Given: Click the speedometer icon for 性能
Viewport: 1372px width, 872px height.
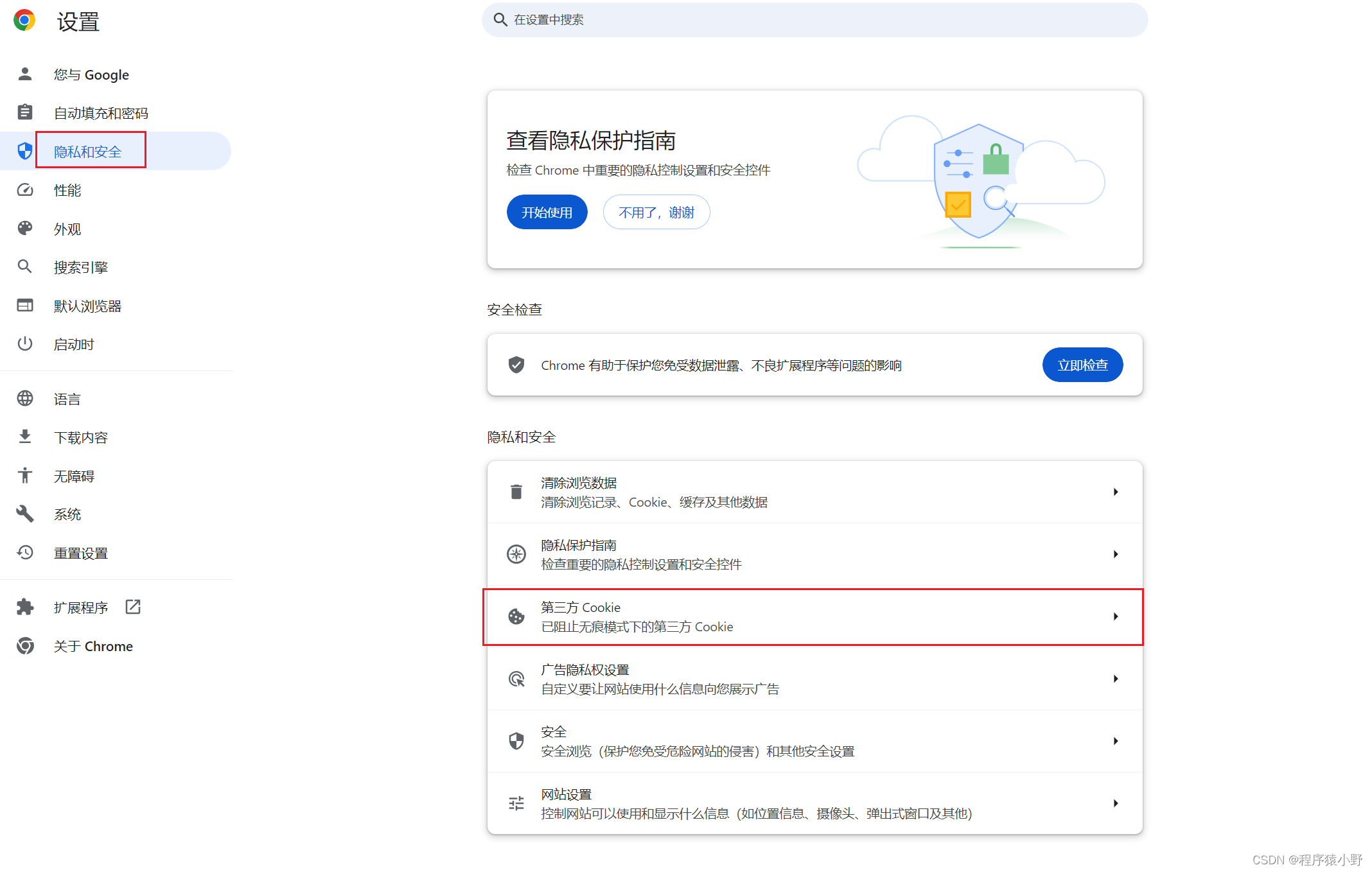Looking at the screenshot, I should point(25,190).
